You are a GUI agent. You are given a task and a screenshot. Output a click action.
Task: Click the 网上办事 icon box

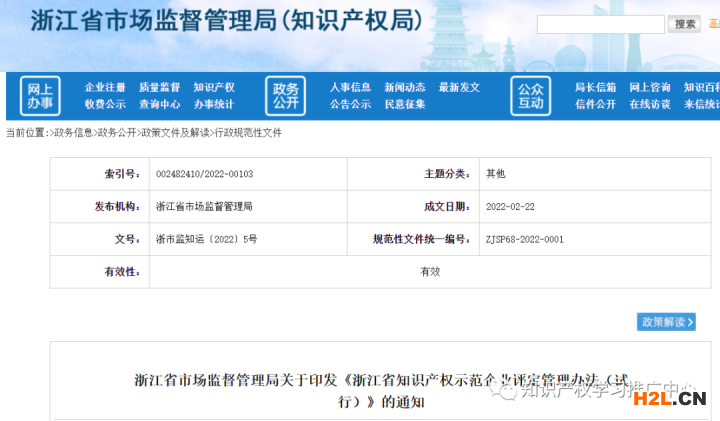click(40, 96)
